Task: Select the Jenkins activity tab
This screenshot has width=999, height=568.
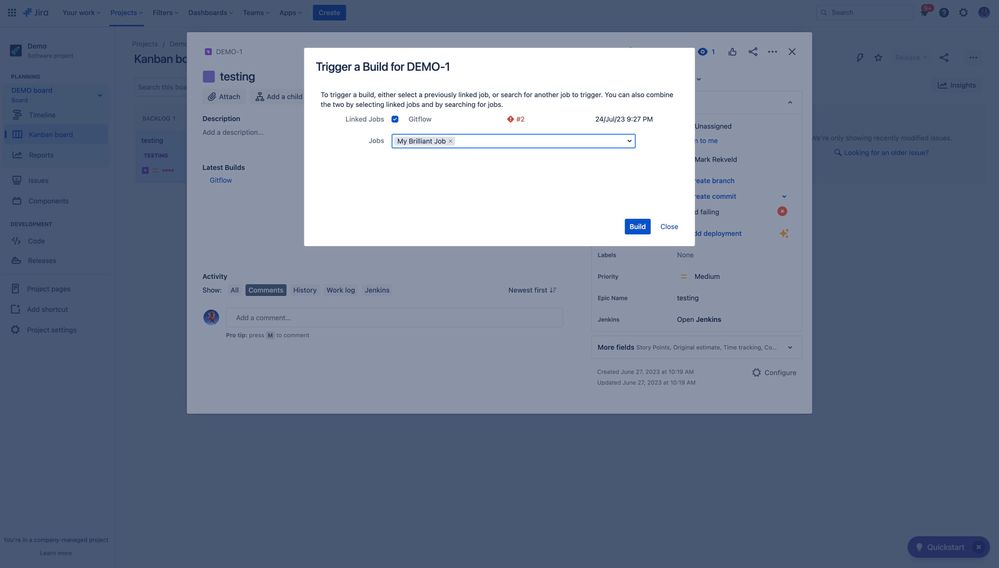Action: click(x=377, y=290)
